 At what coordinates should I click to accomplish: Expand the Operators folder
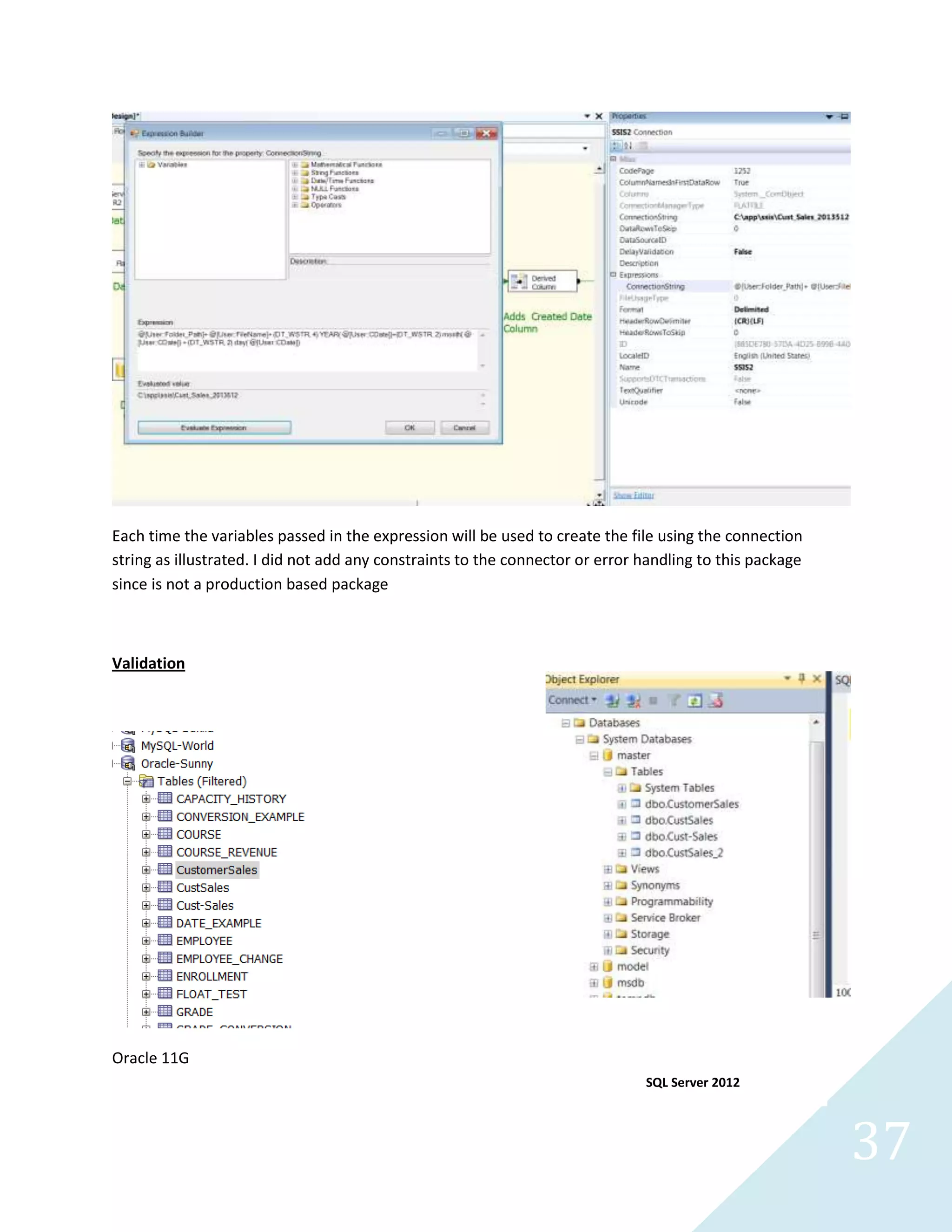294,205
